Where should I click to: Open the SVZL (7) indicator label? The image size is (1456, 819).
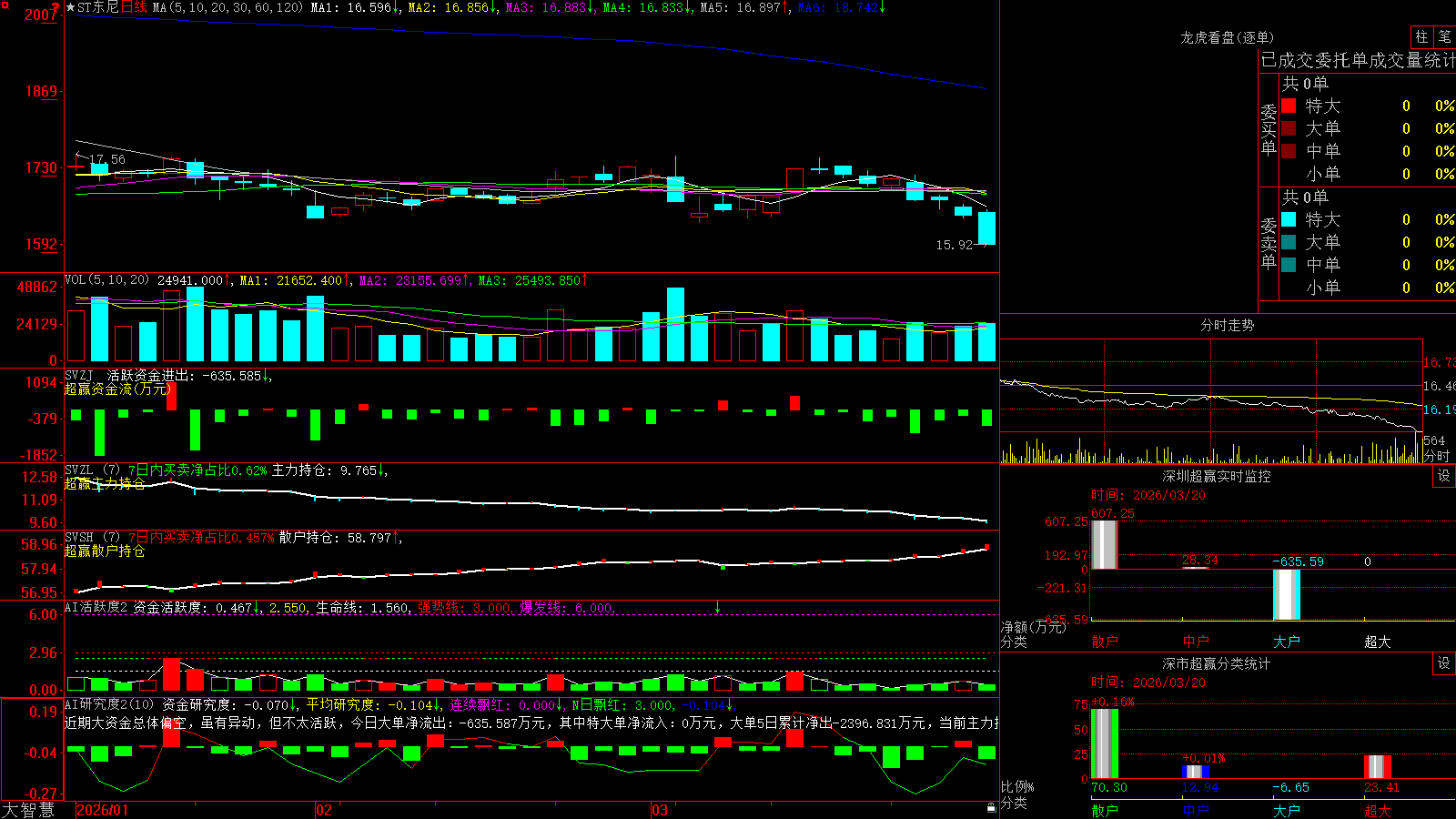tap(92, 470)
